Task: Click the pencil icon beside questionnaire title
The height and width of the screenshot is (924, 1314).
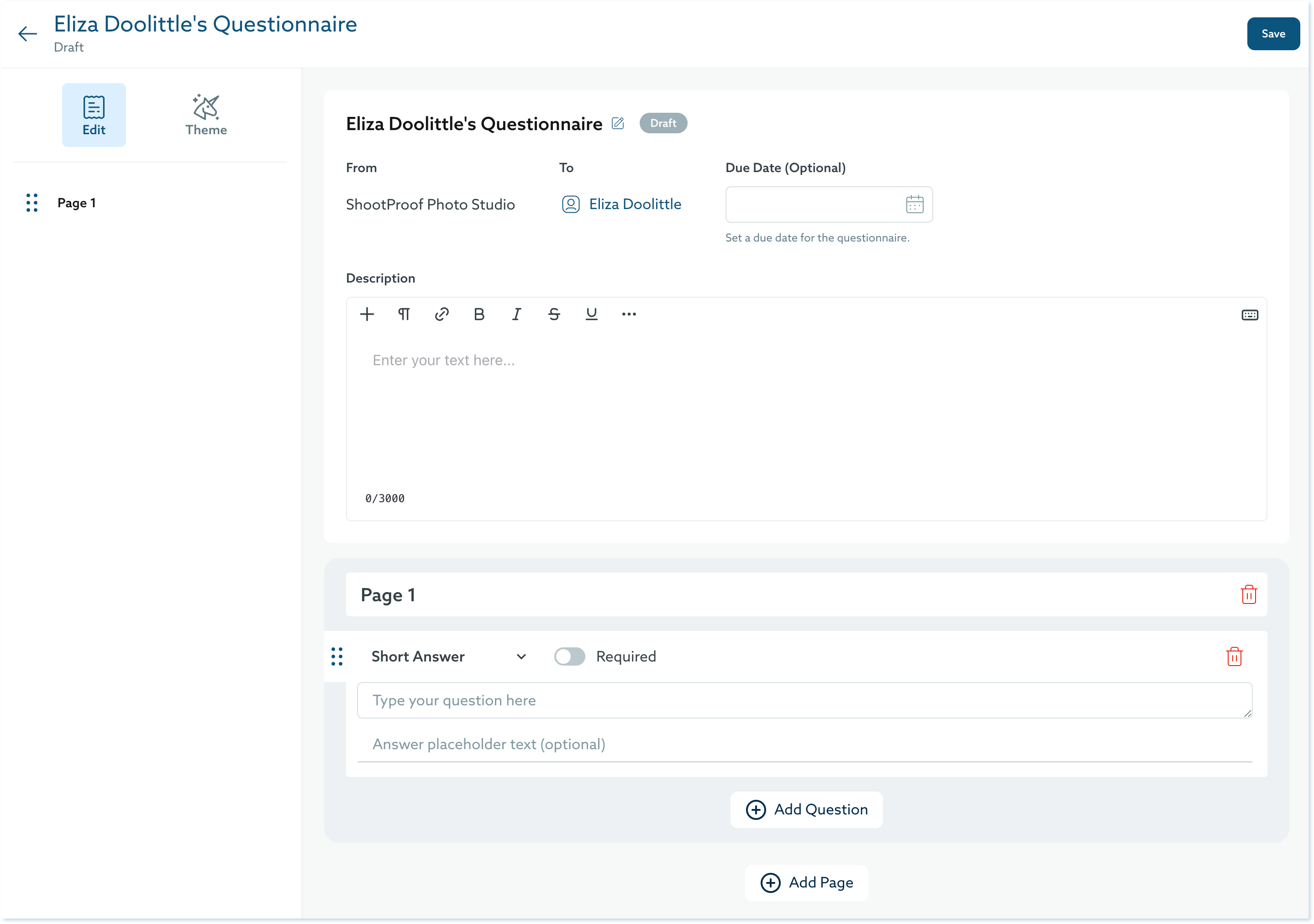Action: point(618,123)
